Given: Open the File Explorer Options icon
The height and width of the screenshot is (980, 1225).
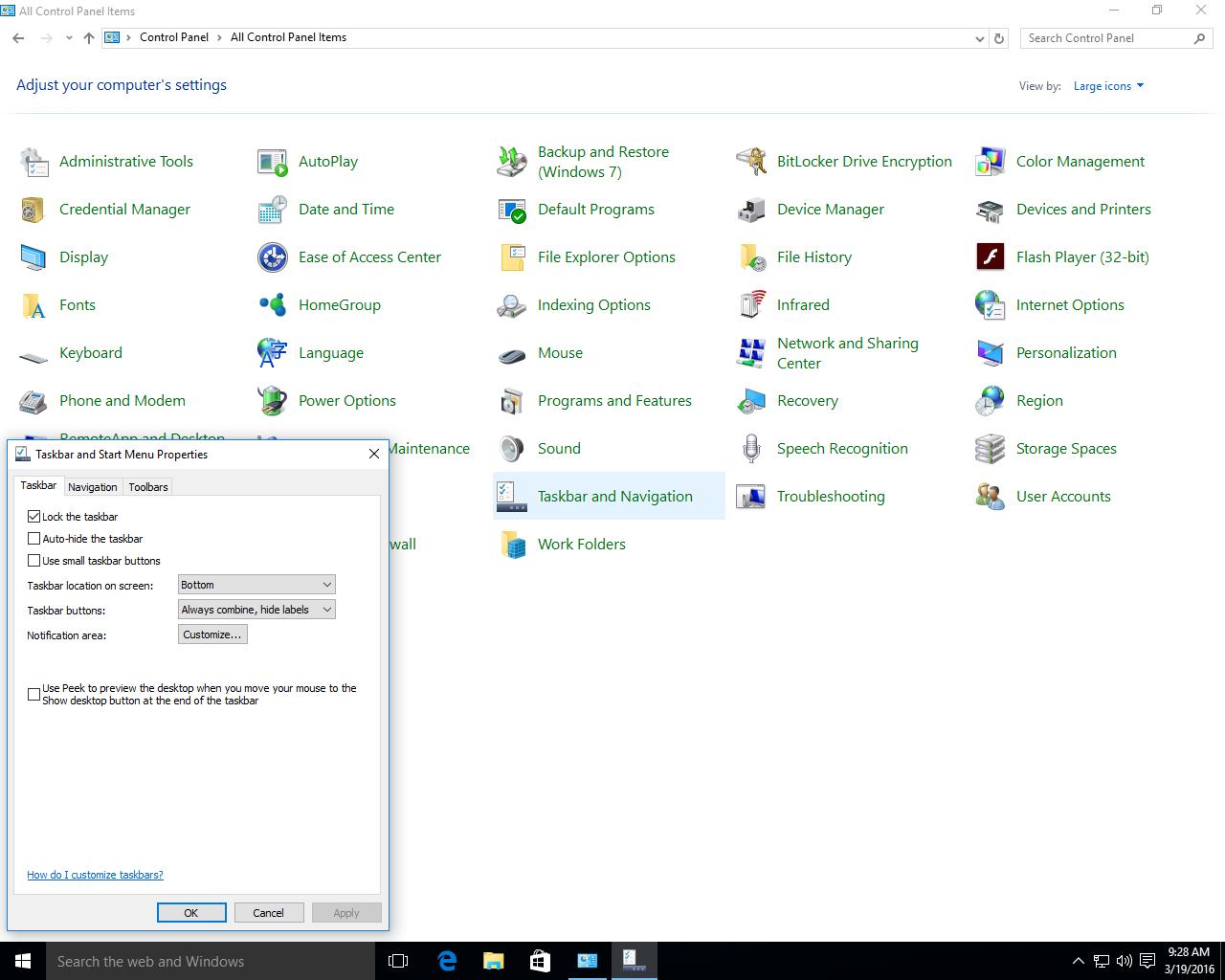Looking at the screenshot, I should [512, 257].
